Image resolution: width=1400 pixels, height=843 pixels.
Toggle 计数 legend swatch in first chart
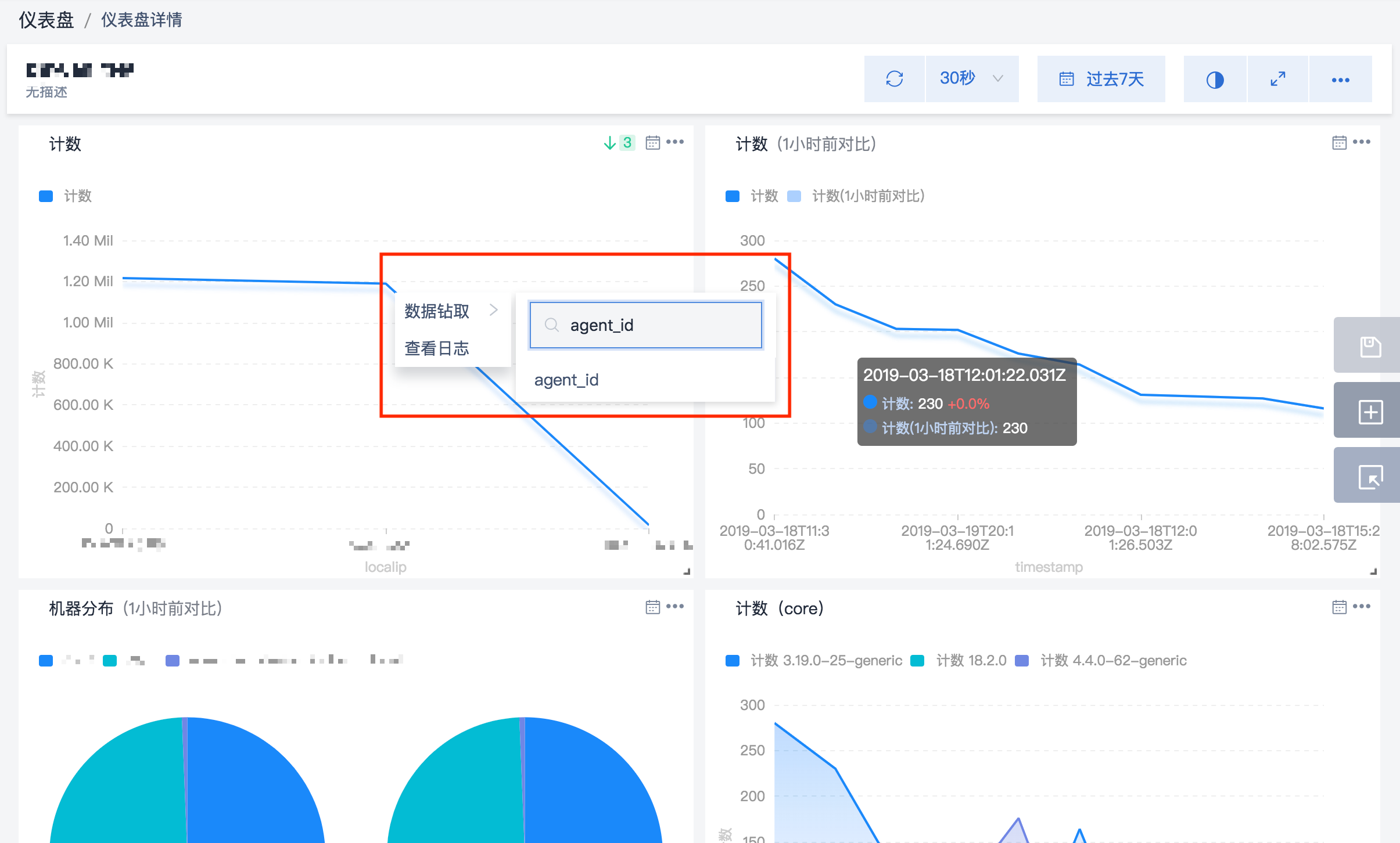[46, 196]
